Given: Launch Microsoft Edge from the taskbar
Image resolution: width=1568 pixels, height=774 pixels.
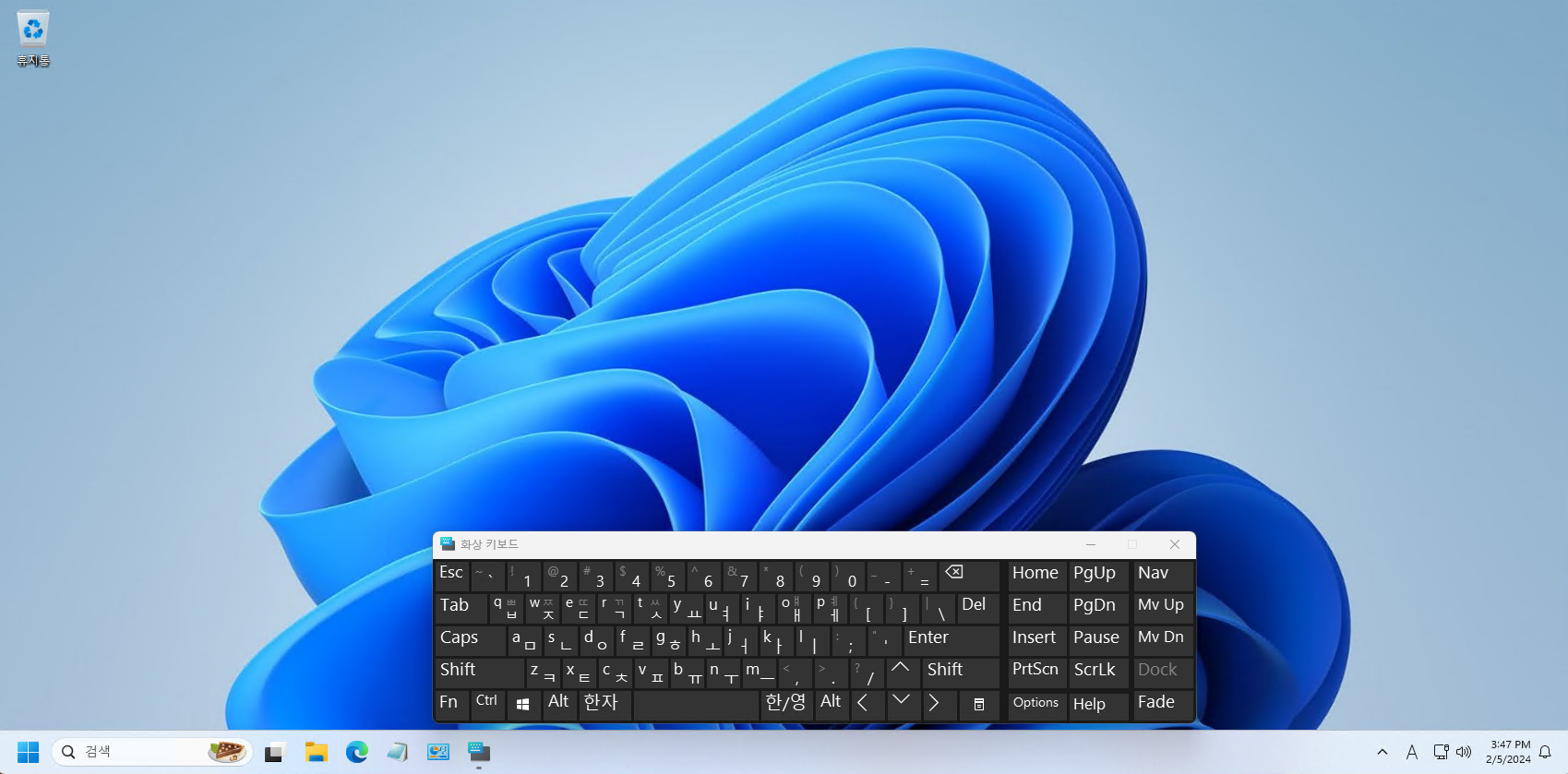Looking at the screenshot, I should pyautogui.click(x=357, y=752).
